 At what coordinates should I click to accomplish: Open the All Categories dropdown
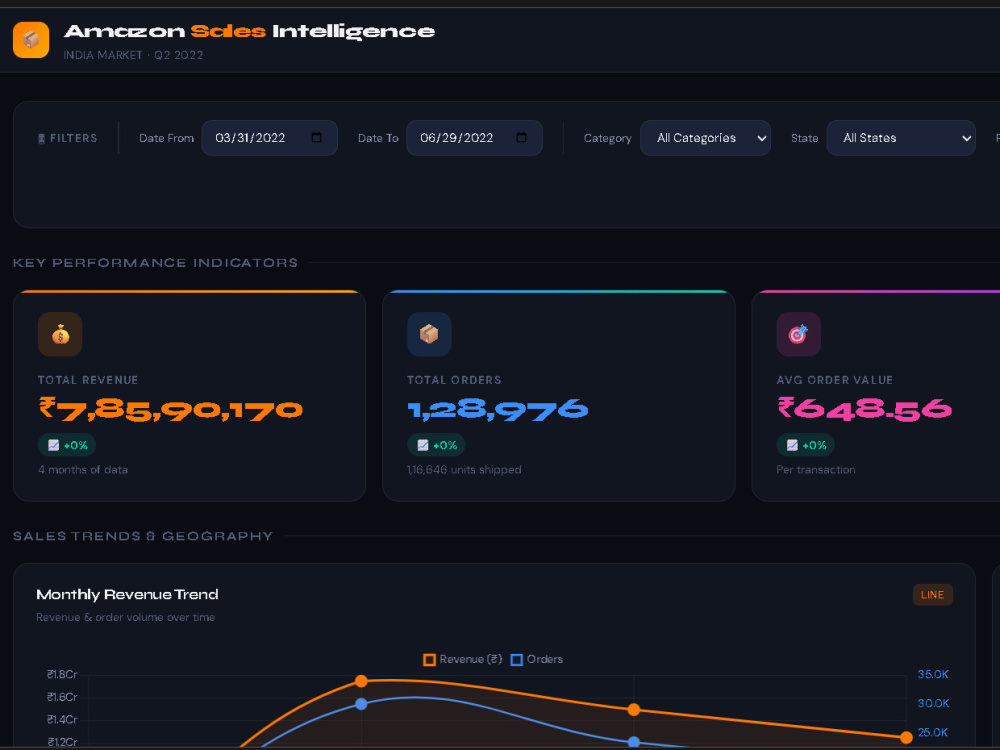click(x=705, y=138)
